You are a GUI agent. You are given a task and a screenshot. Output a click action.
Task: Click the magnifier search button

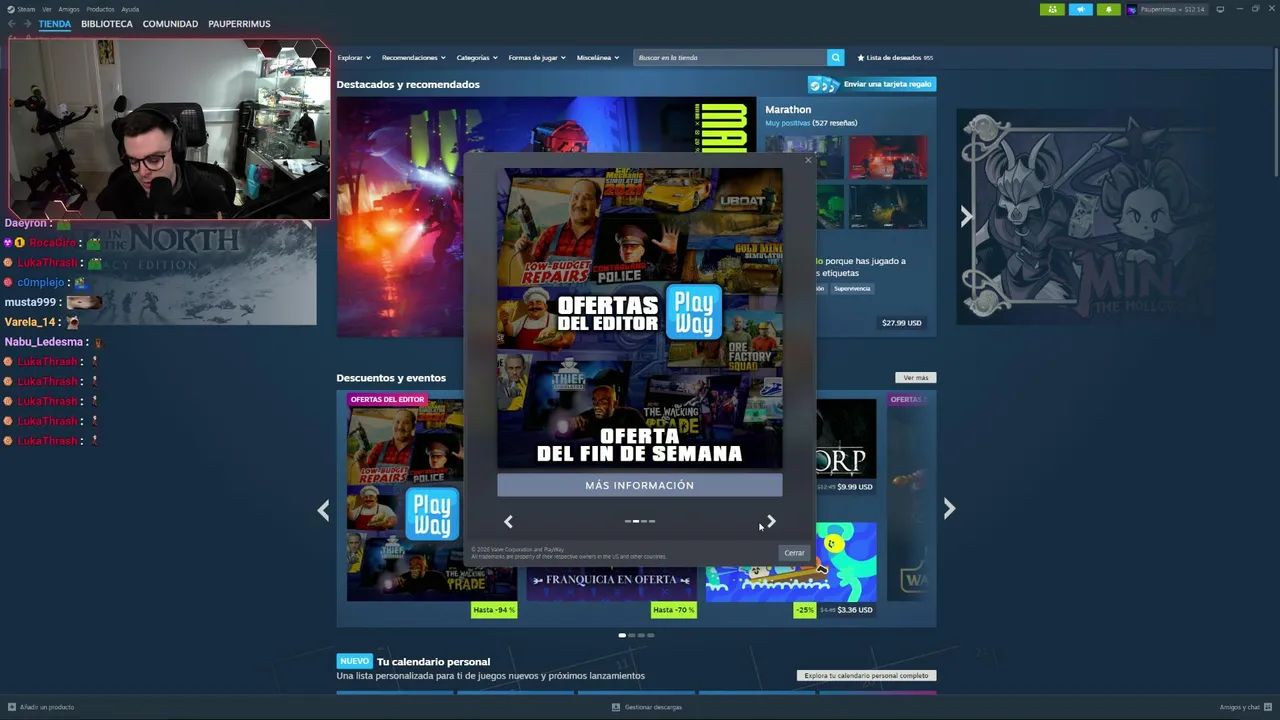[x=836, y=58]
